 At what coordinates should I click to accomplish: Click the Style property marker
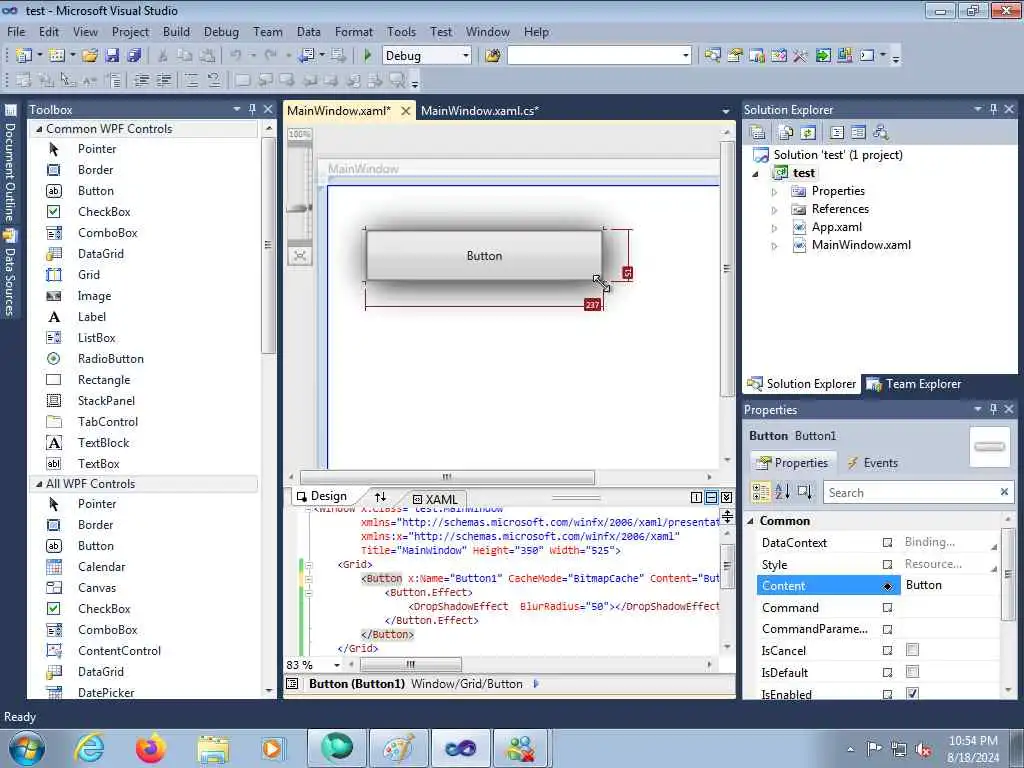(x=888, y=564)
